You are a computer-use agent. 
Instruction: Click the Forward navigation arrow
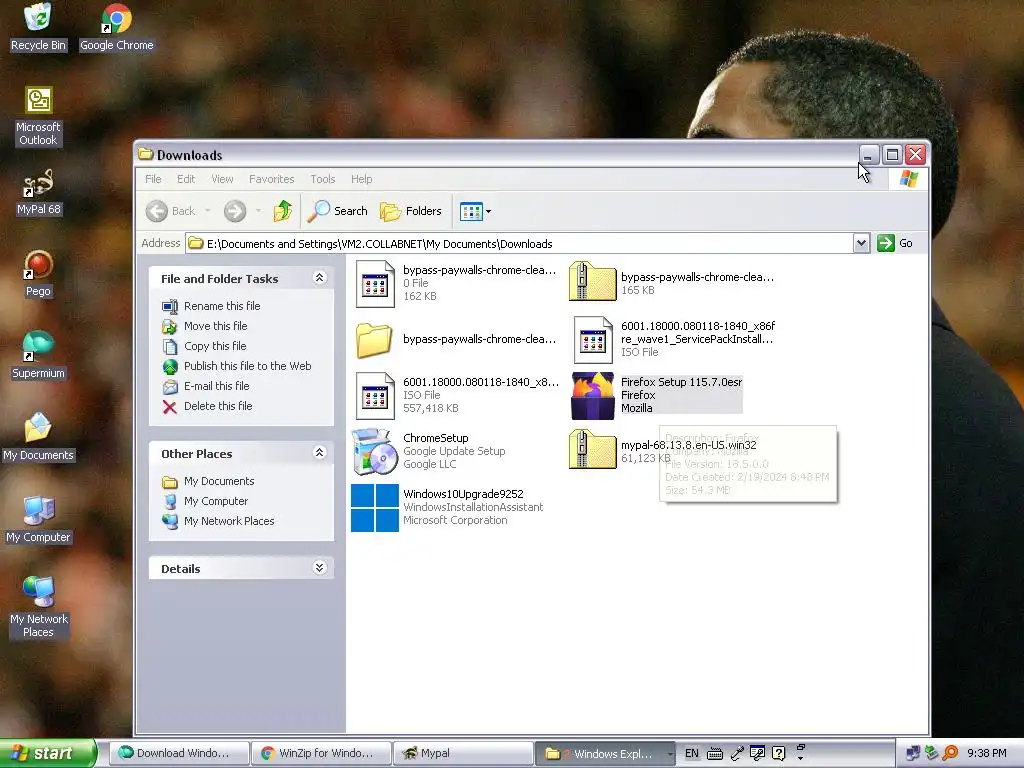tap(235, 210)
